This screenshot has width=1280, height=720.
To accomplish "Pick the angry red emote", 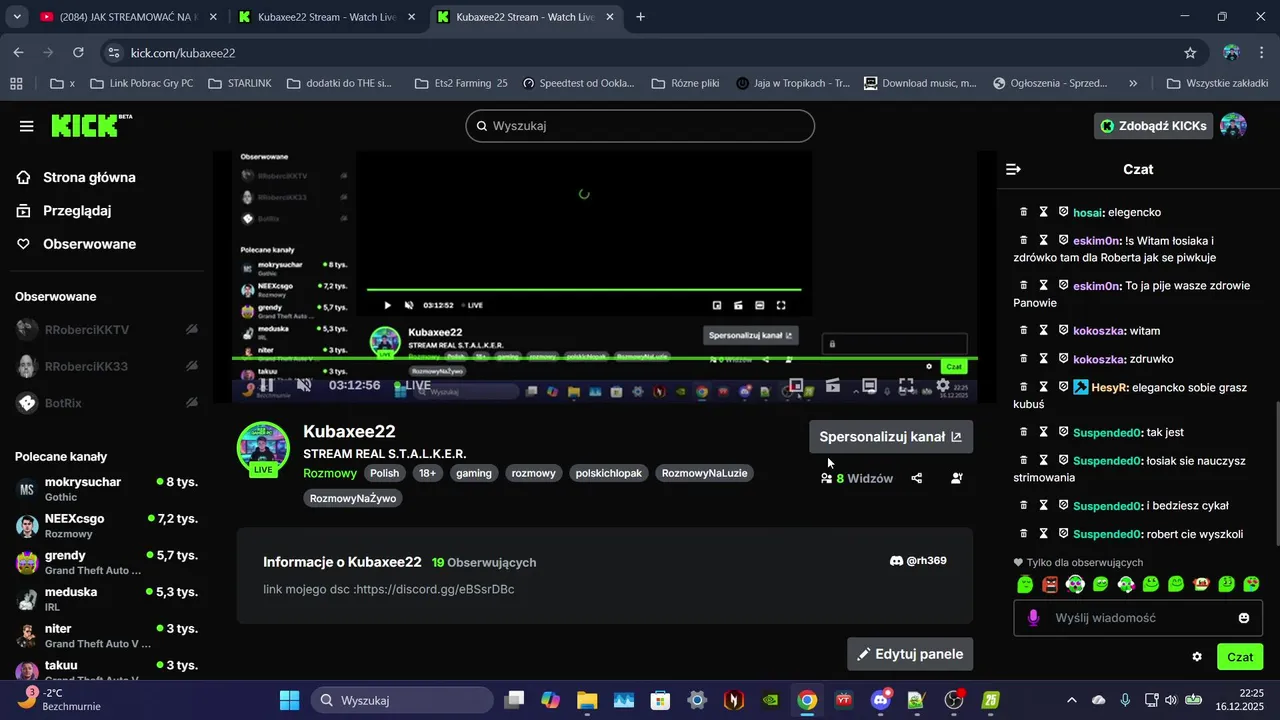I will pos(1050,584).
